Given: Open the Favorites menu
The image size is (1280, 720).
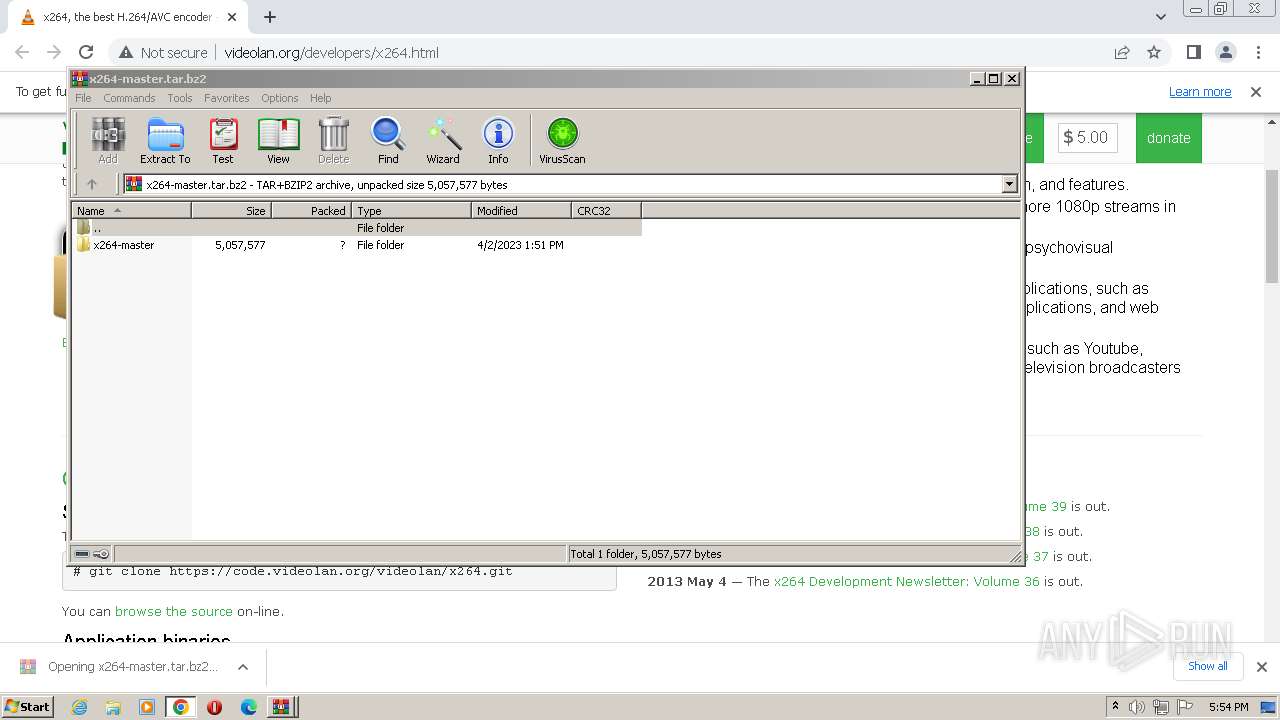Looking at the screenshot, I should [x=227, y=98].
